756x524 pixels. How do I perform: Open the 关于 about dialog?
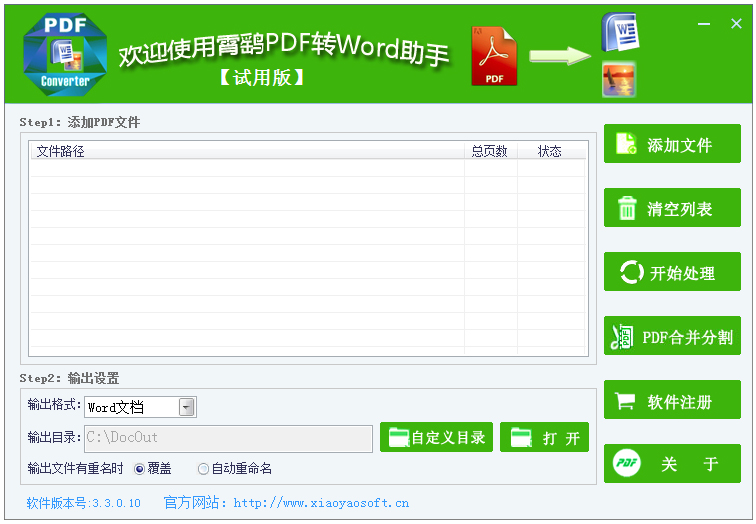coord(672,464)
